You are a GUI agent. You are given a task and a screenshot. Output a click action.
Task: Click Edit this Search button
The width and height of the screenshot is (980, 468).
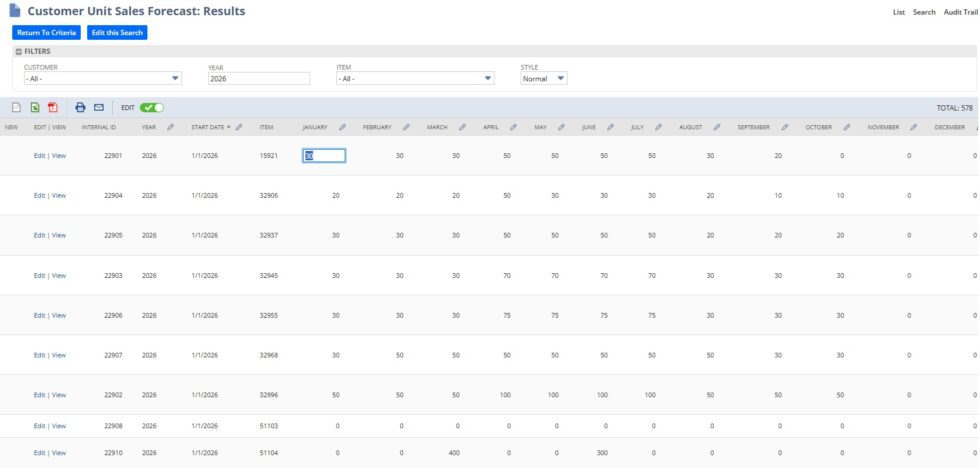(x=117, y=33)
